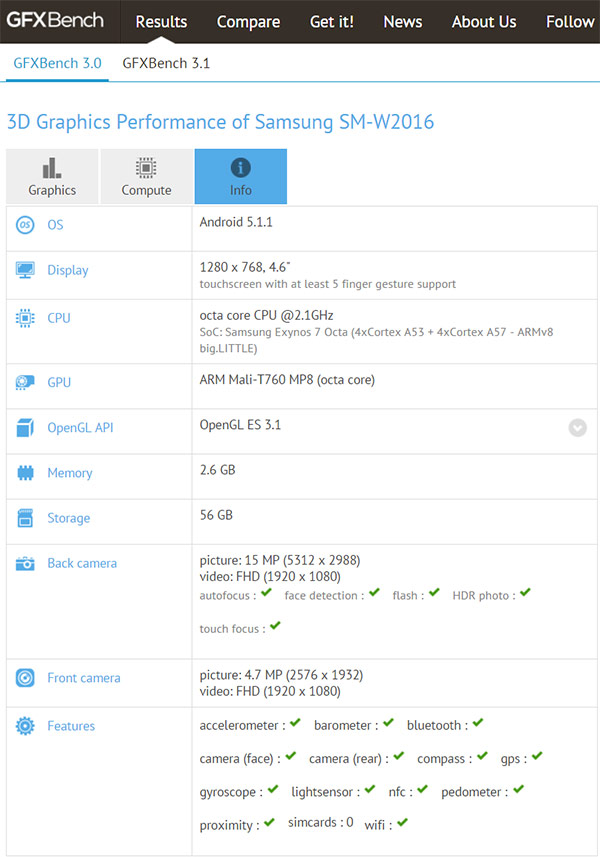Viewport: 600px width, 857px height.
Task: Click the Display monitor icon
Action: click(x=25, y=270)
